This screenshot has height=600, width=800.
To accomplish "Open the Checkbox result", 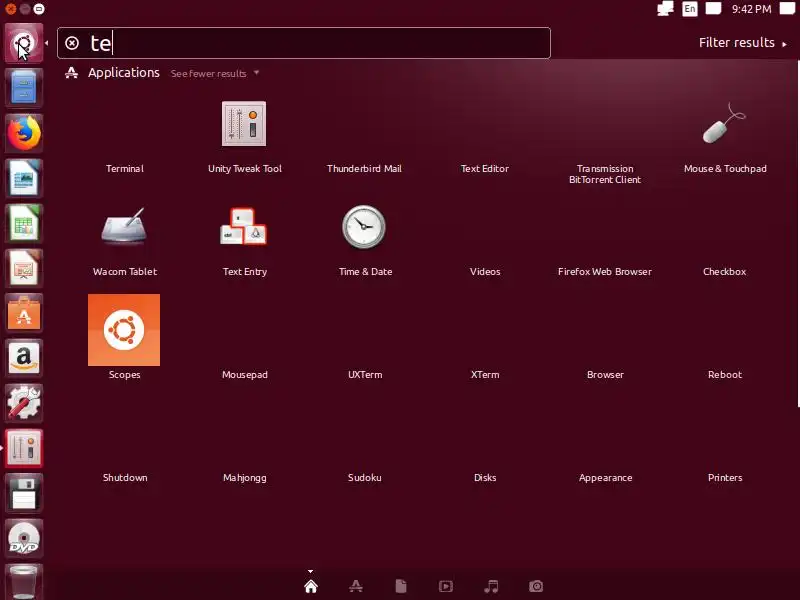I will [x=724, y=271].
